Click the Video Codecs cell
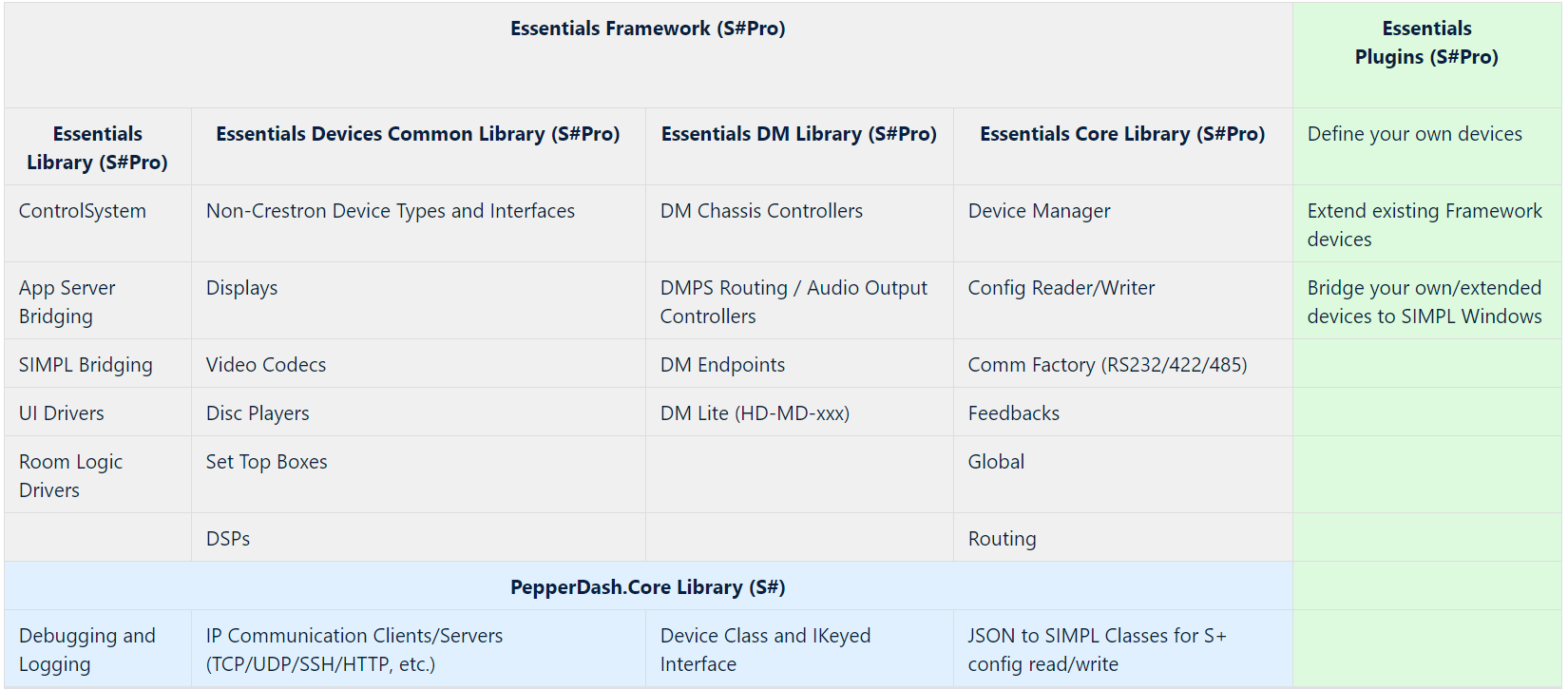The width and height of the screenshot is (1568, 690). click(266, 365)
